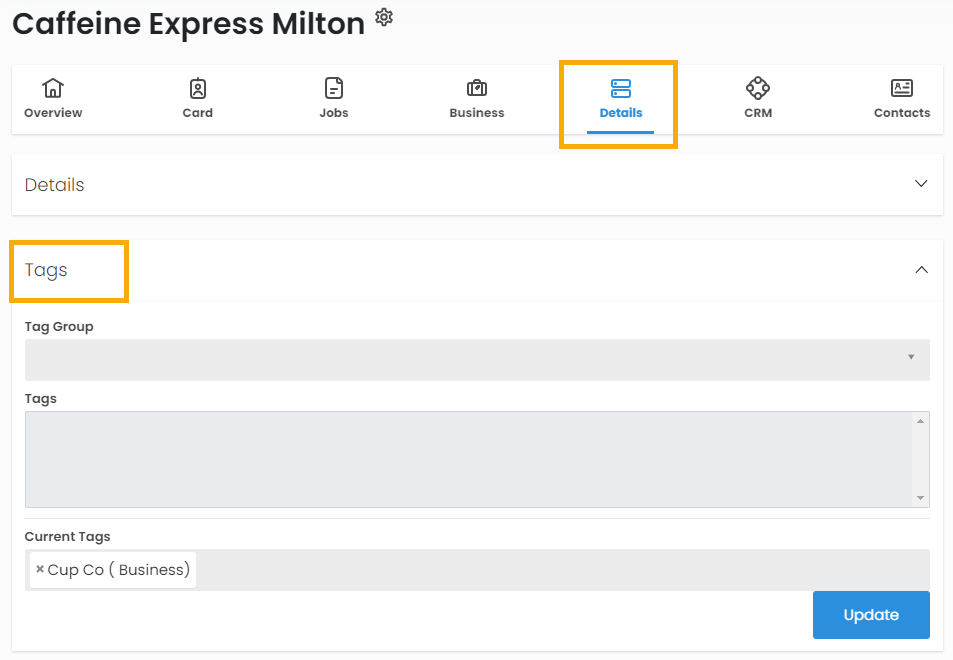Switch to the Details tab label
Screen dimensions: 953x660
click(x=621, y=113)
